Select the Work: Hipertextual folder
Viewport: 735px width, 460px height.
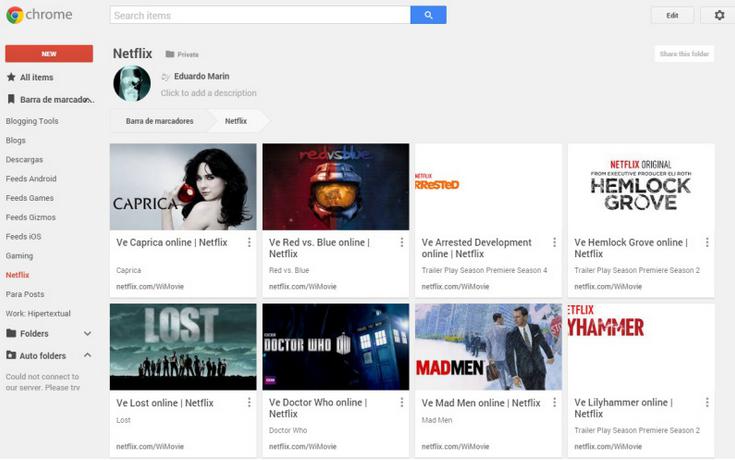click(x=38, y=313)
